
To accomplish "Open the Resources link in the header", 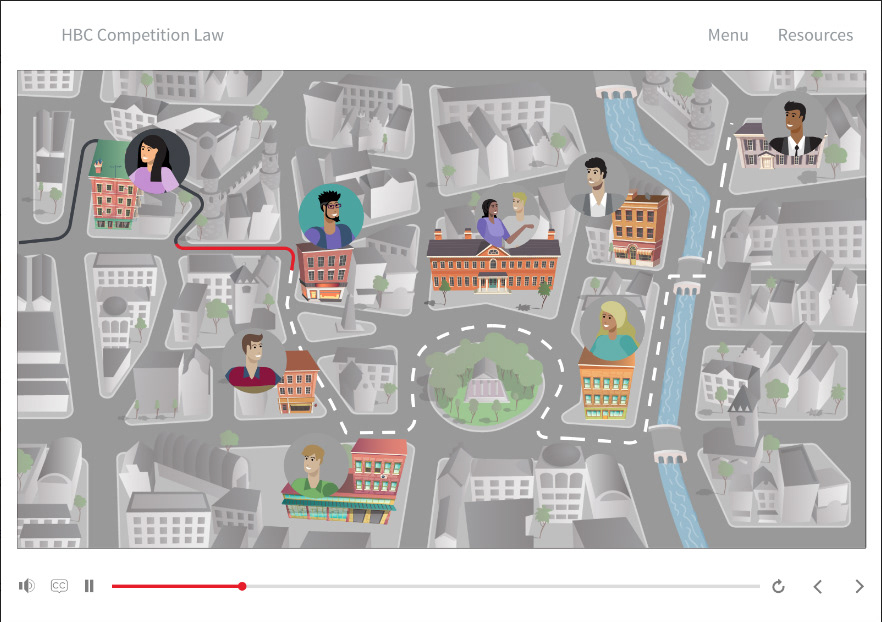I will [x=815, y=35].
